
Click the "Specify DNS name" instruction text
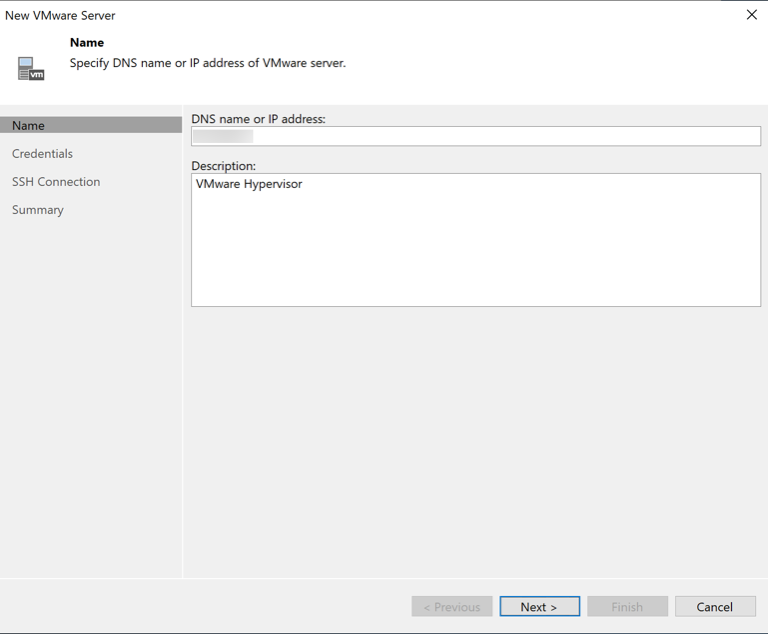(207, 63)
